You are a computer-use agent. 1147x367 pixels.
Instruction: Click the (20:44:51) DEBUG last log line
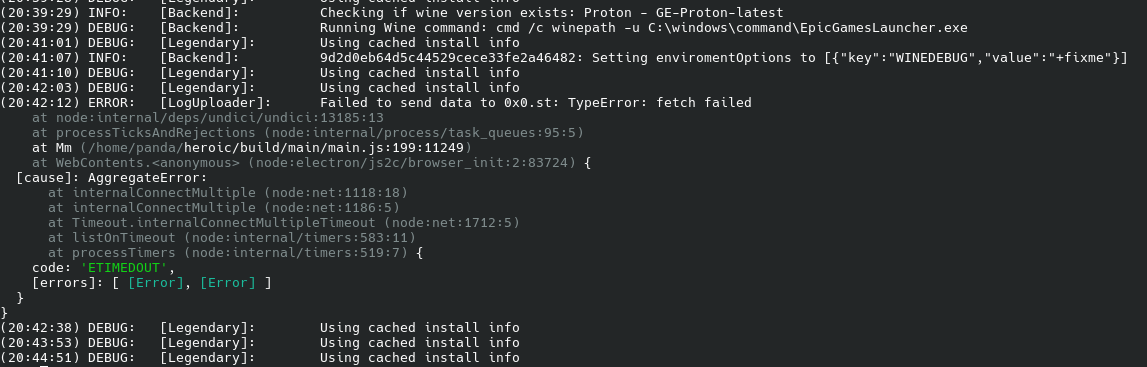pos(260,357)
